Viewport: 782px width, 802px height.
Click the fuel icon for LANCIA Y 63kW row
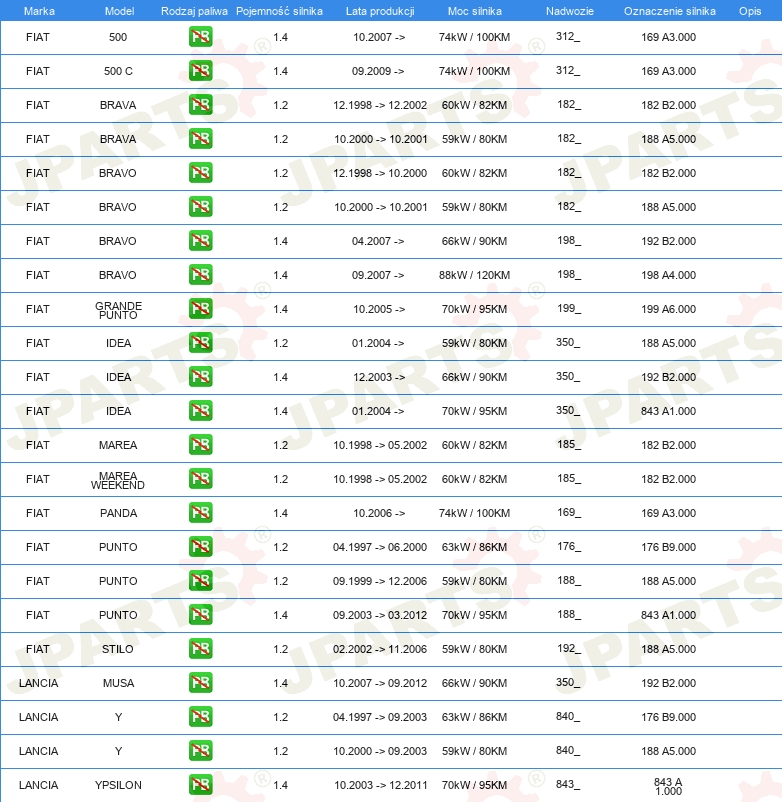pyautogui.click(x=200, y=717)
